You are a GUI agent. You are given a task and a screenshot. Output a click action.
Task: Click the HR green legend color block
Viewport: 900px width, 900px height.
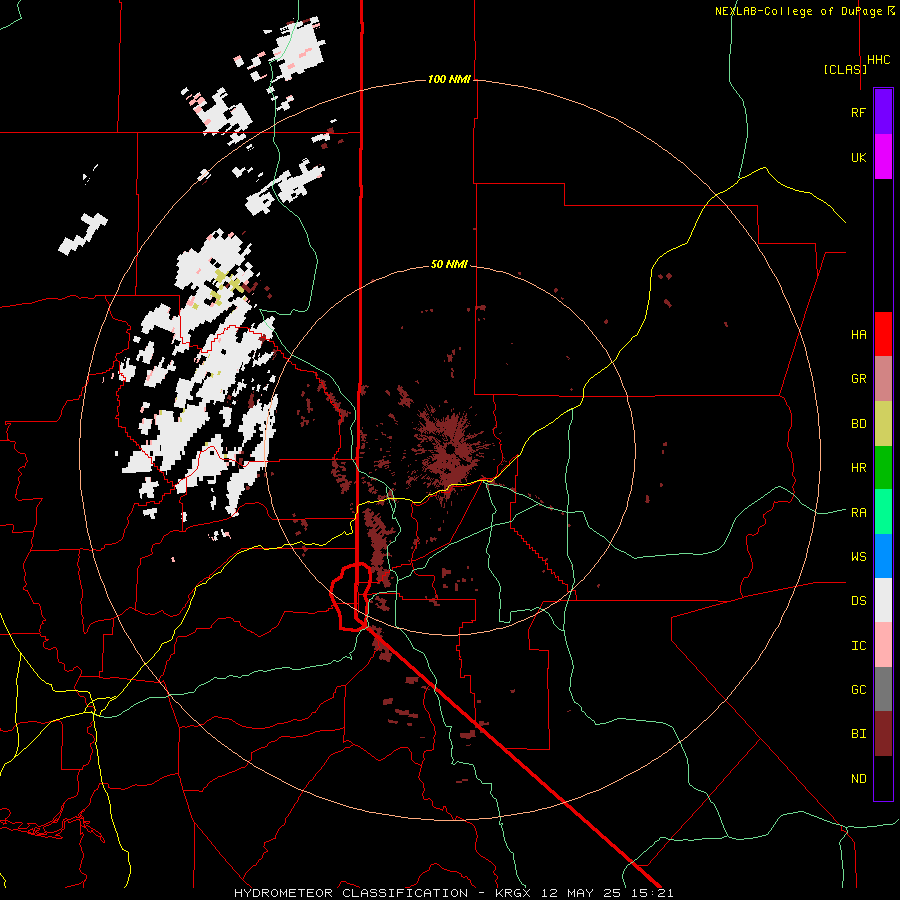click(883, 467)
